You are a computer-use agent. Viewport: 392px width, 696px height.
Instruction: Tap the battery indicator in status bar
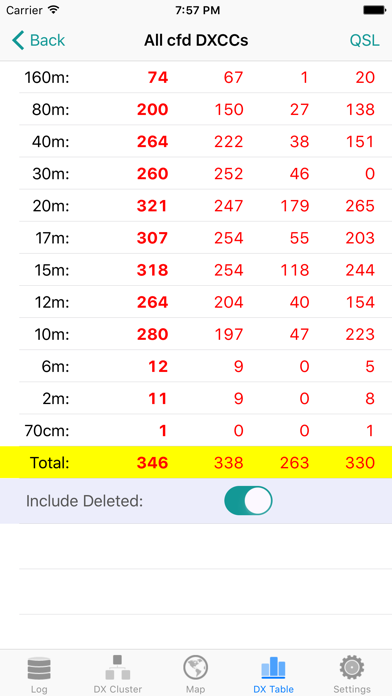(x=375, y=10)
